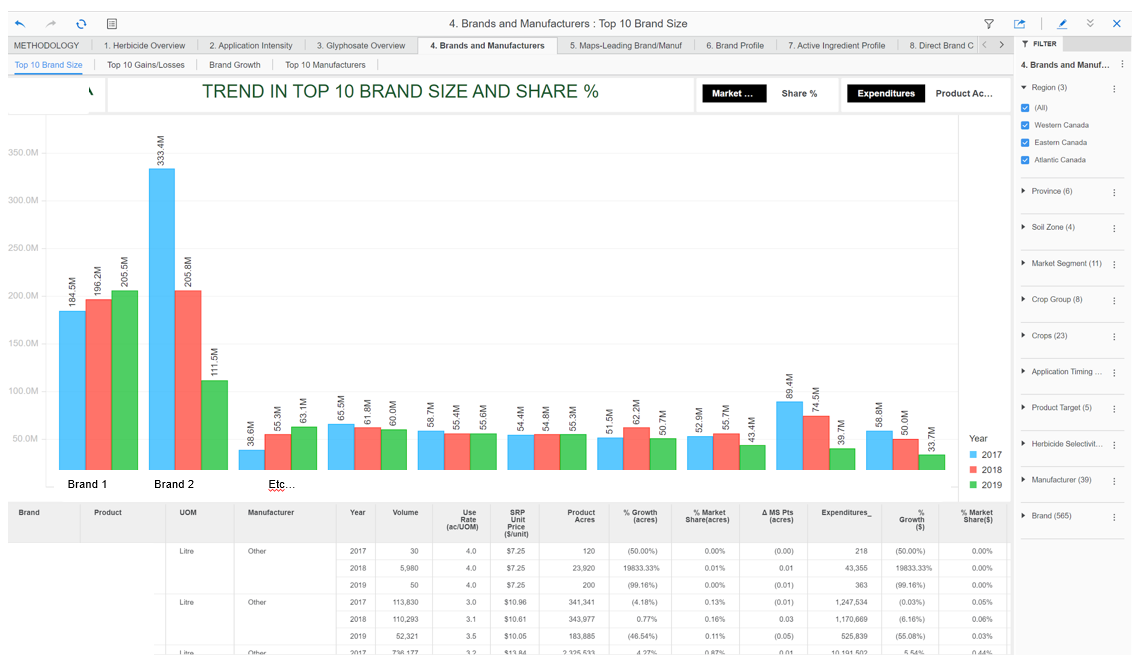Open the 1. Herbicide Overview tab

click(x=144, y=45)
